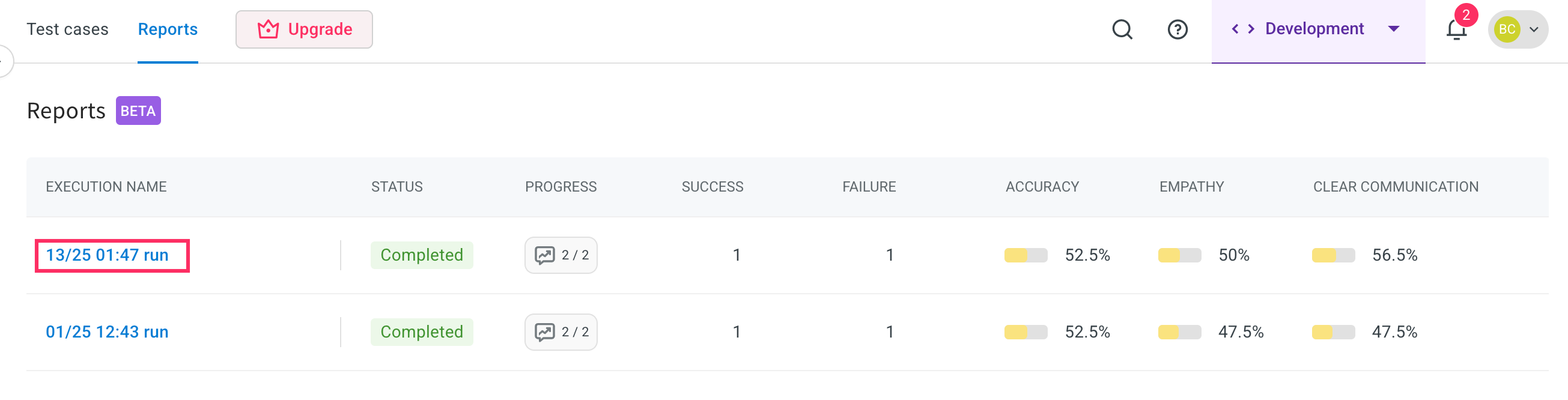
Task: Click the BC user avatar
Action: coord(1507,29)
